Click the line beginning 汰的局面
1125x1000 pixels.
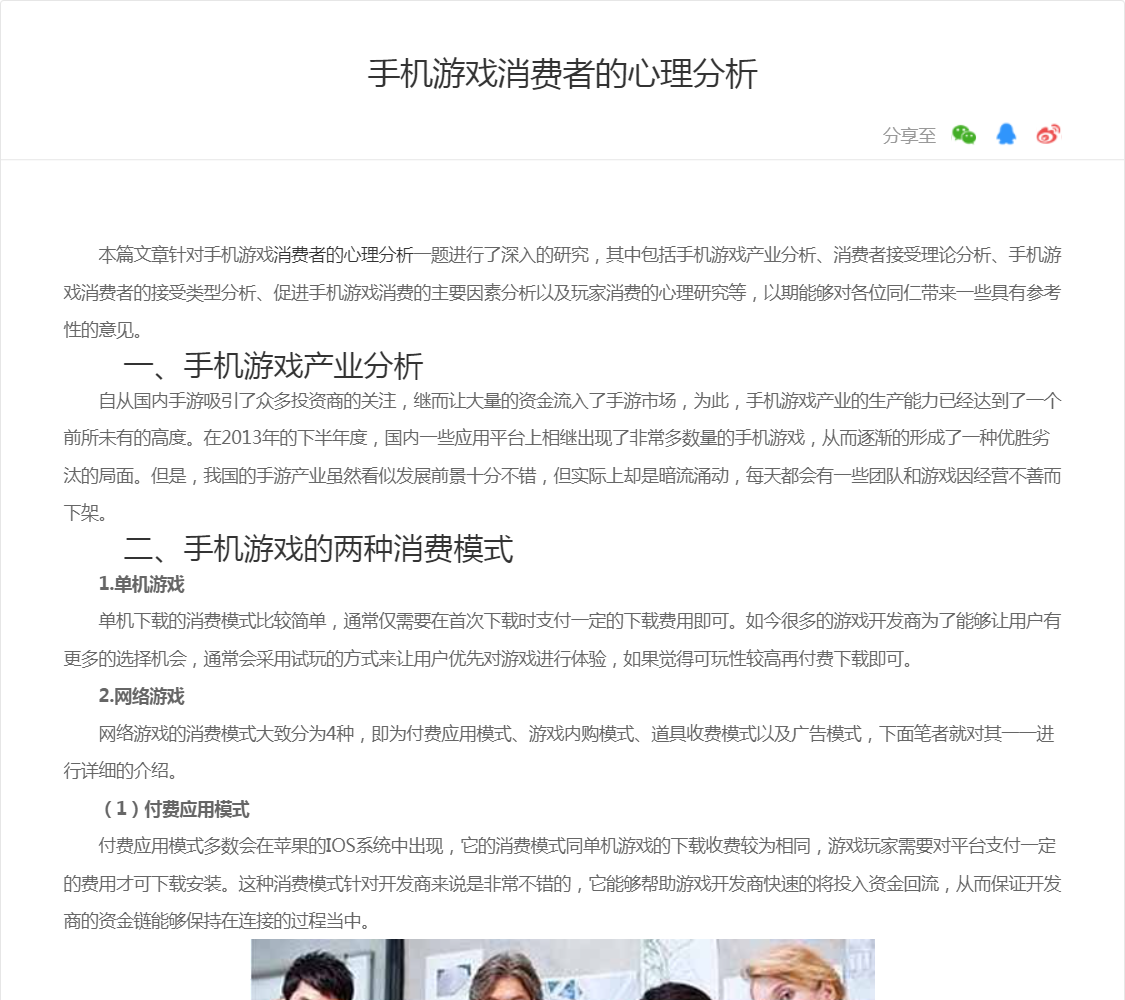562,476
